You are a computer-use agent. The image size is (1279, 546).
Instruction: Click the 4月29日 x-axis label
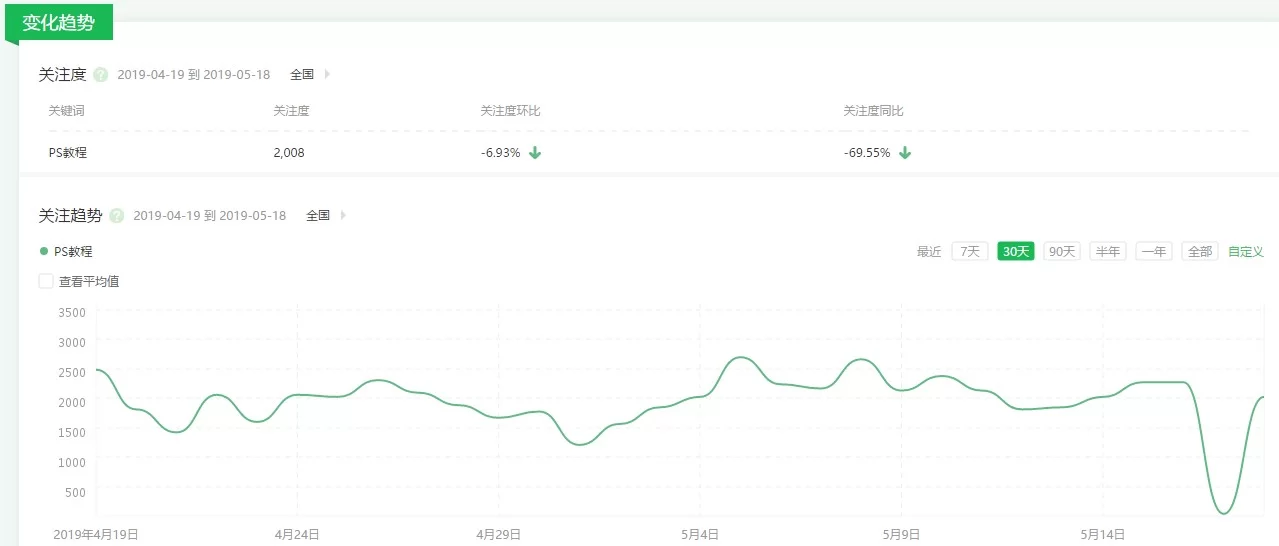coord(498,534)
